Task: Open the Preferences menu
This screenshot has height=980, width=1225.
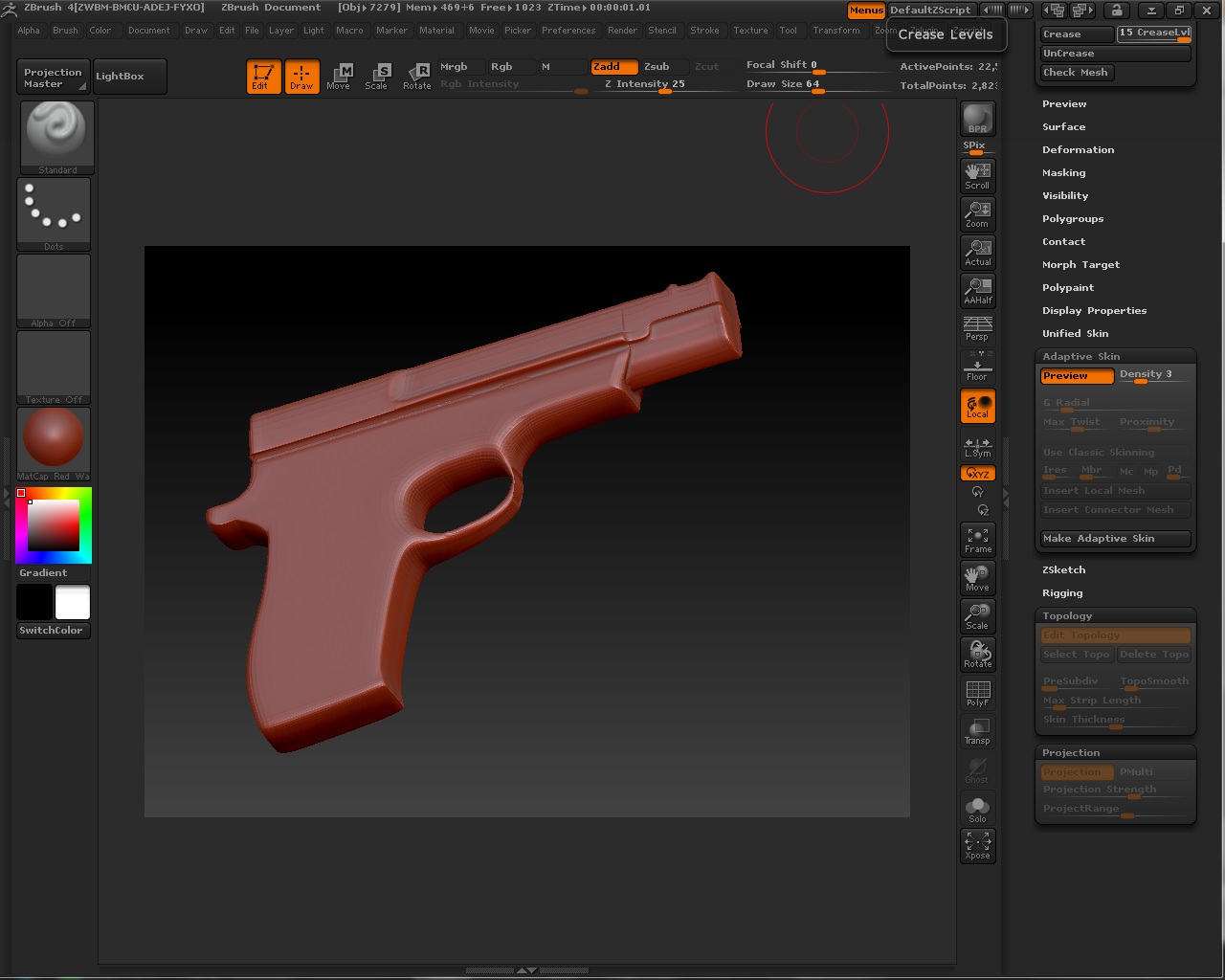Action: [x=568, y=31]
